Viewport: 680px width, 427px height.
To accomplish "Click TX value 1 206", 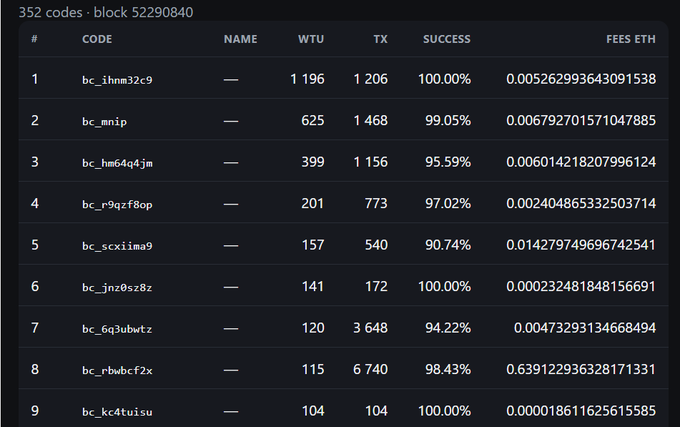I will coord(370,79).
